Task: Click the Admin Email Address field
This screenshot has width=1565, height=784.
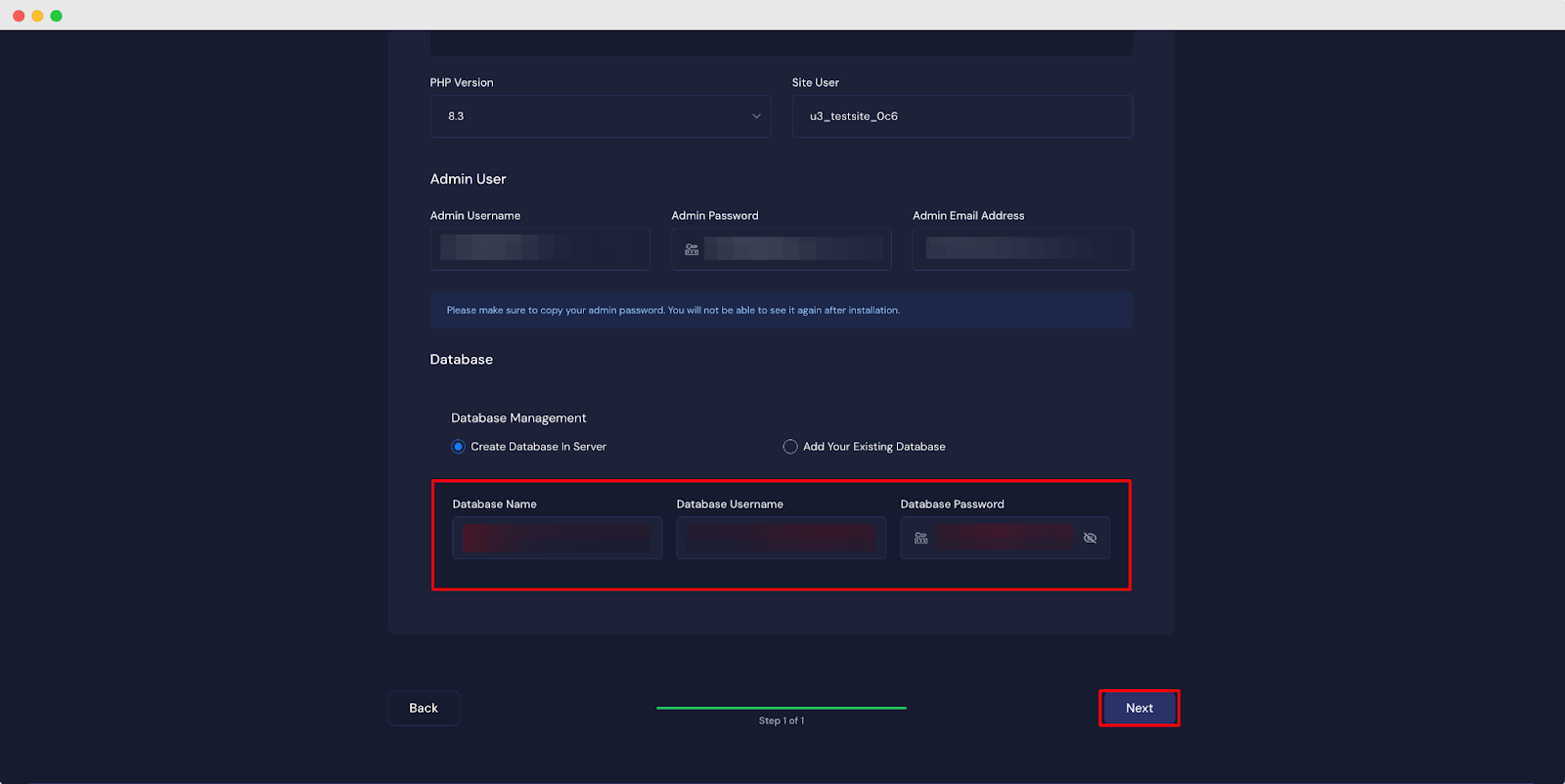Action: 1022,249
